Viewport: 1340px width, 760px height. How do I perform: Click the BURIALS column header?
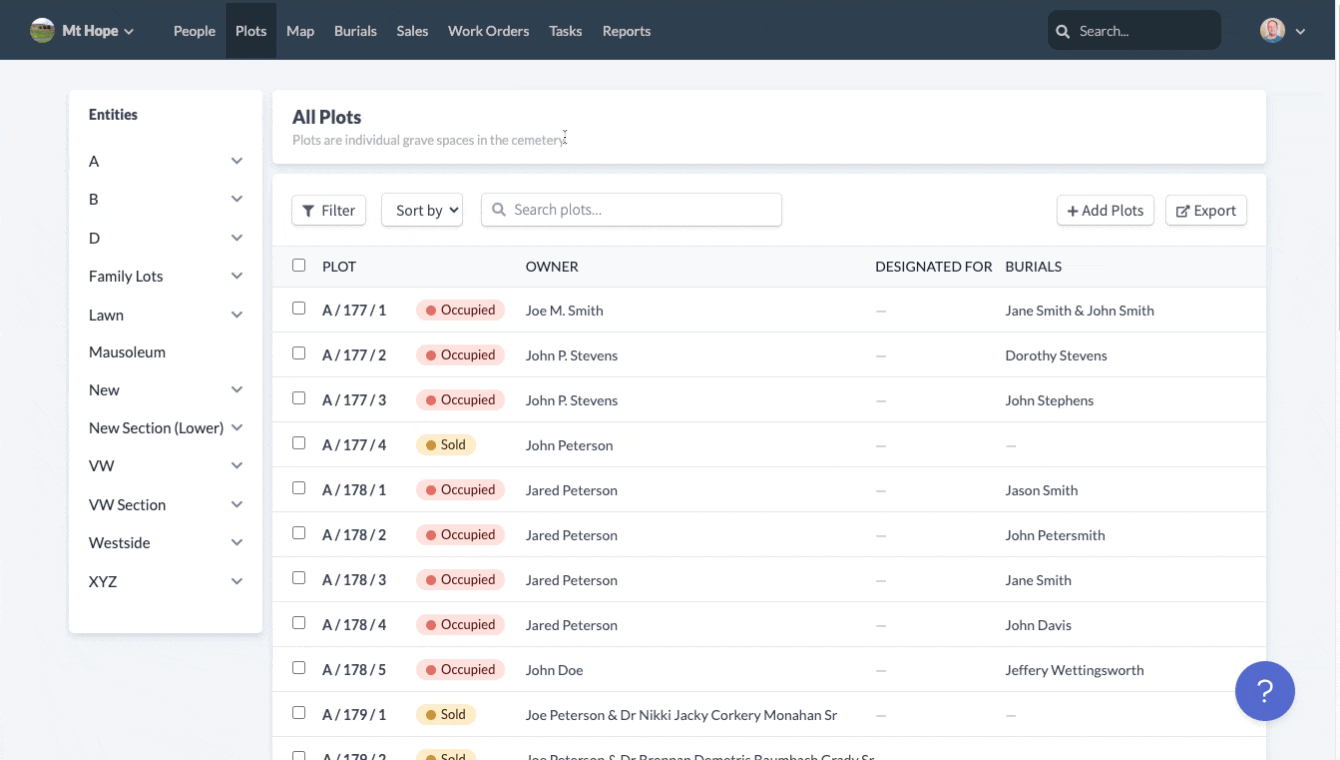click(x=1033, y=267)
